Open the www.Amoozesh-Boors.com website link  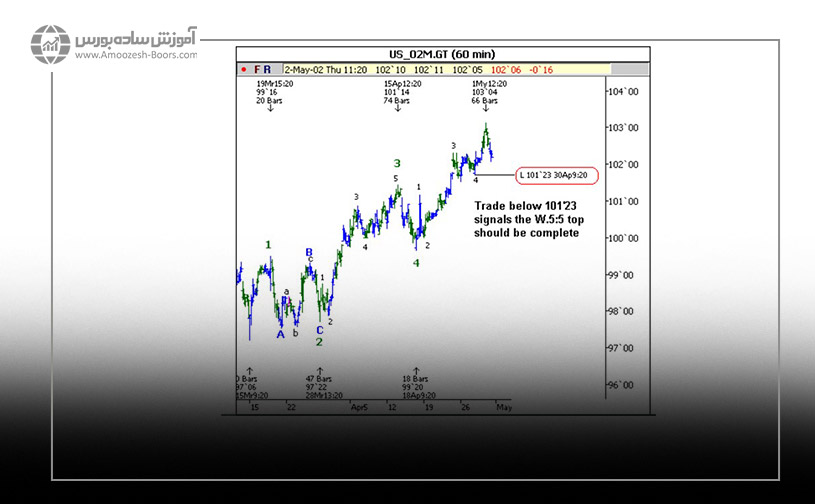pyautogui.click(x=134, y=56)
